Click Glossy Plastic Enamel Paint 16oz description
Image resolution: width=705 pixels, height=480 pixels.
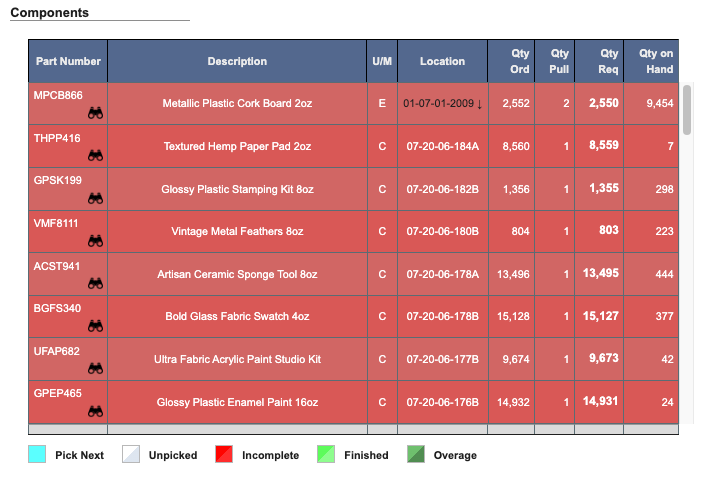click(x=237, y=402)
